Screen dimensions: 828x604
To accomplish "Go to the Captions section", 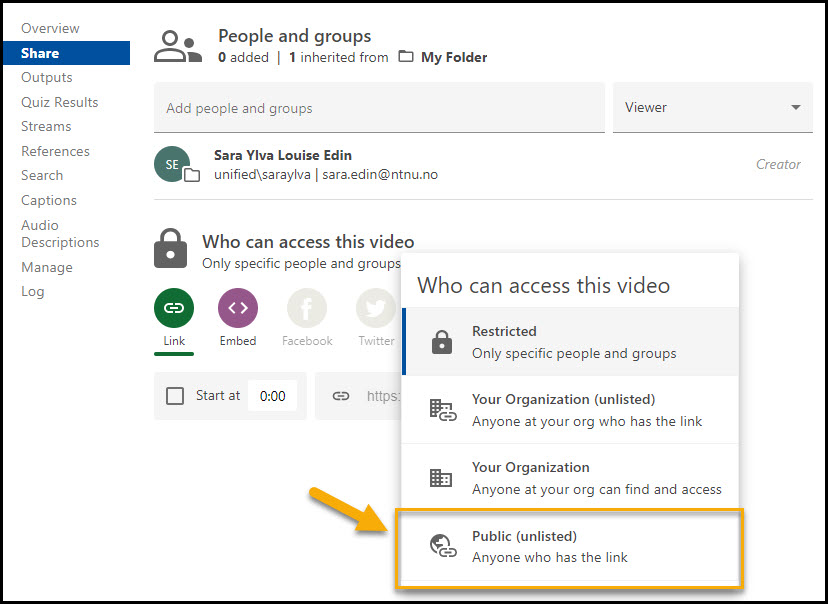I will tap(49, 200).
